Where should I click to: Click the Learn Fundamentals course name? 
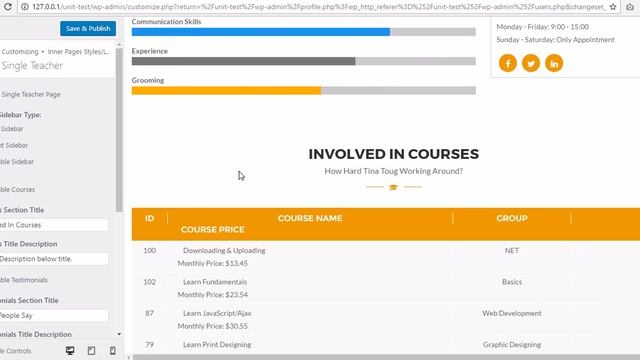(x=215, y=282)
